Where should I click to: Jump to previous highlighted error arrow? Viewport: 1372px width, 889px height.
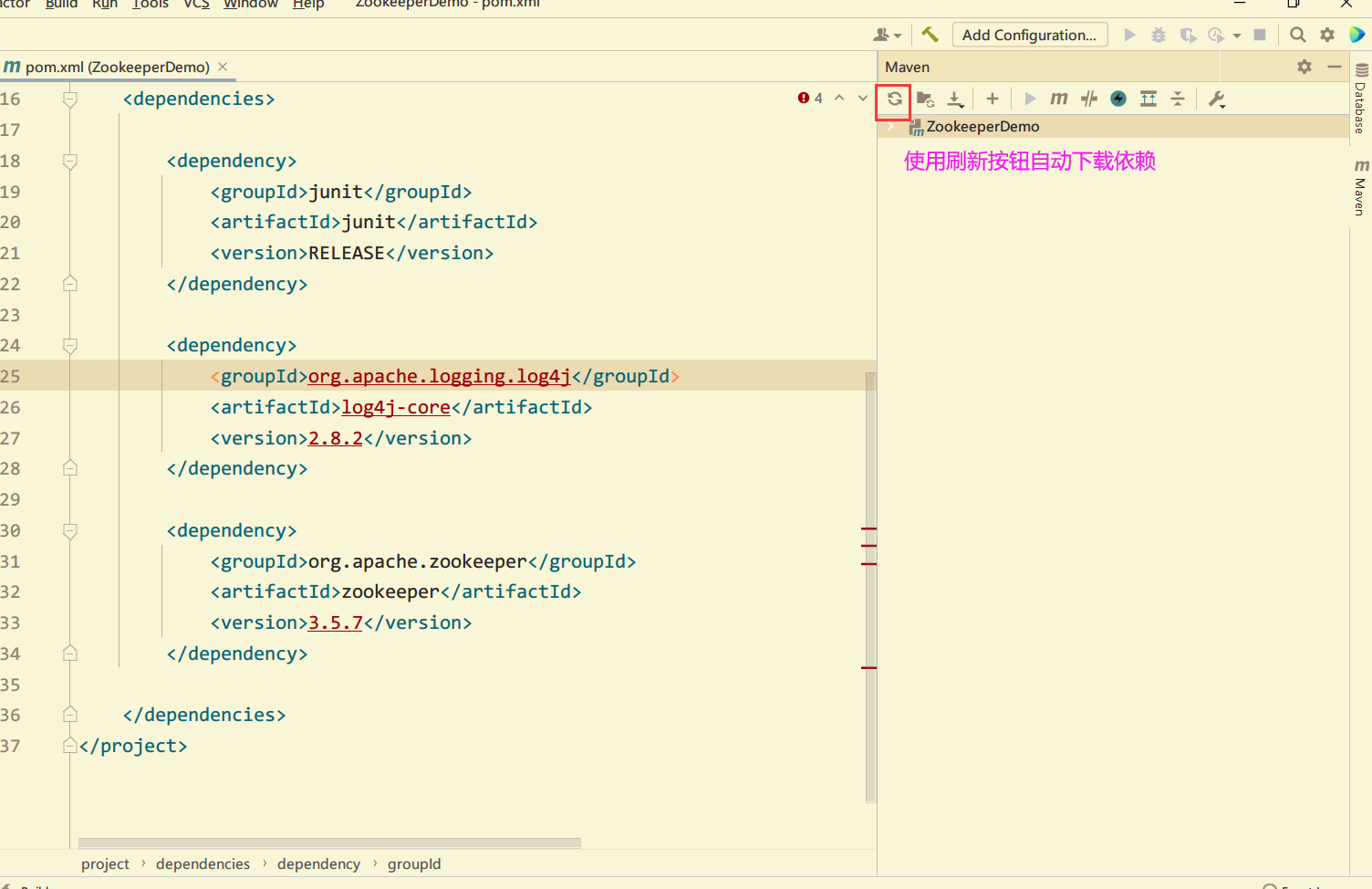coord(839,98)
